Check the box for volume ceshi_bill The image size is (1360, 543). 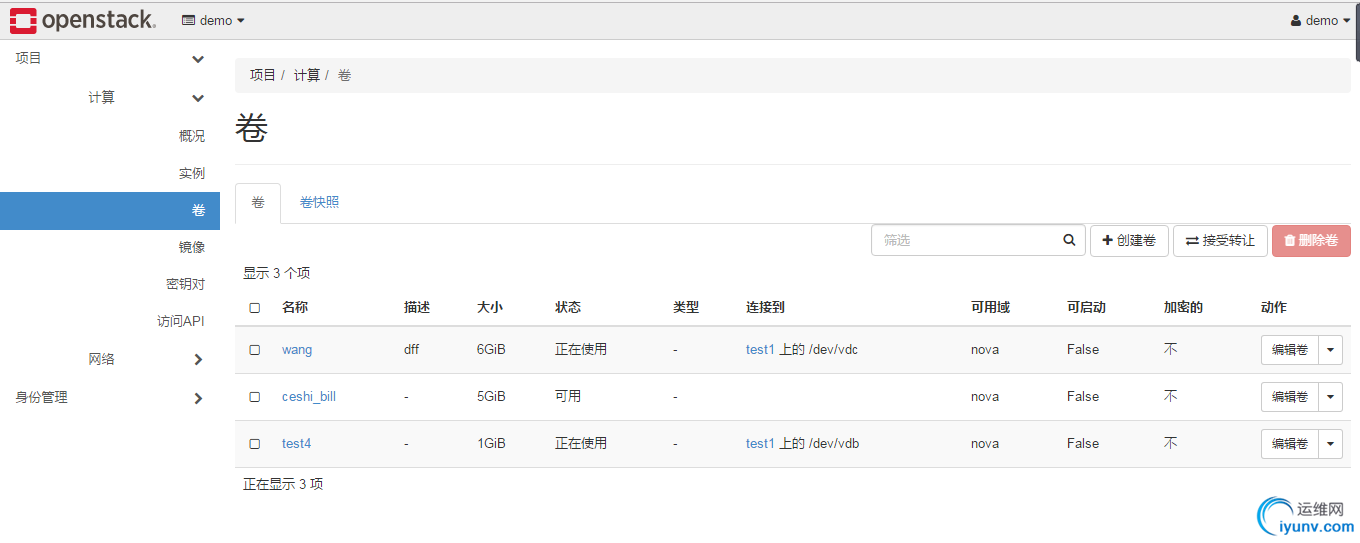pyautogui.click(x=254, y=397)
